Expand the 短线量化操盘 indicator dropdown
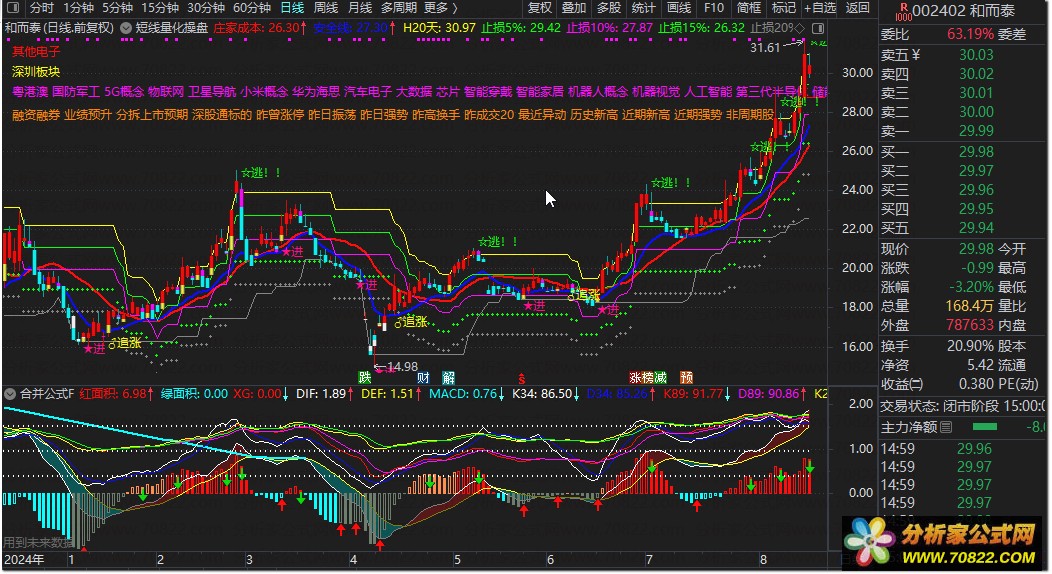 pos(125,28)
